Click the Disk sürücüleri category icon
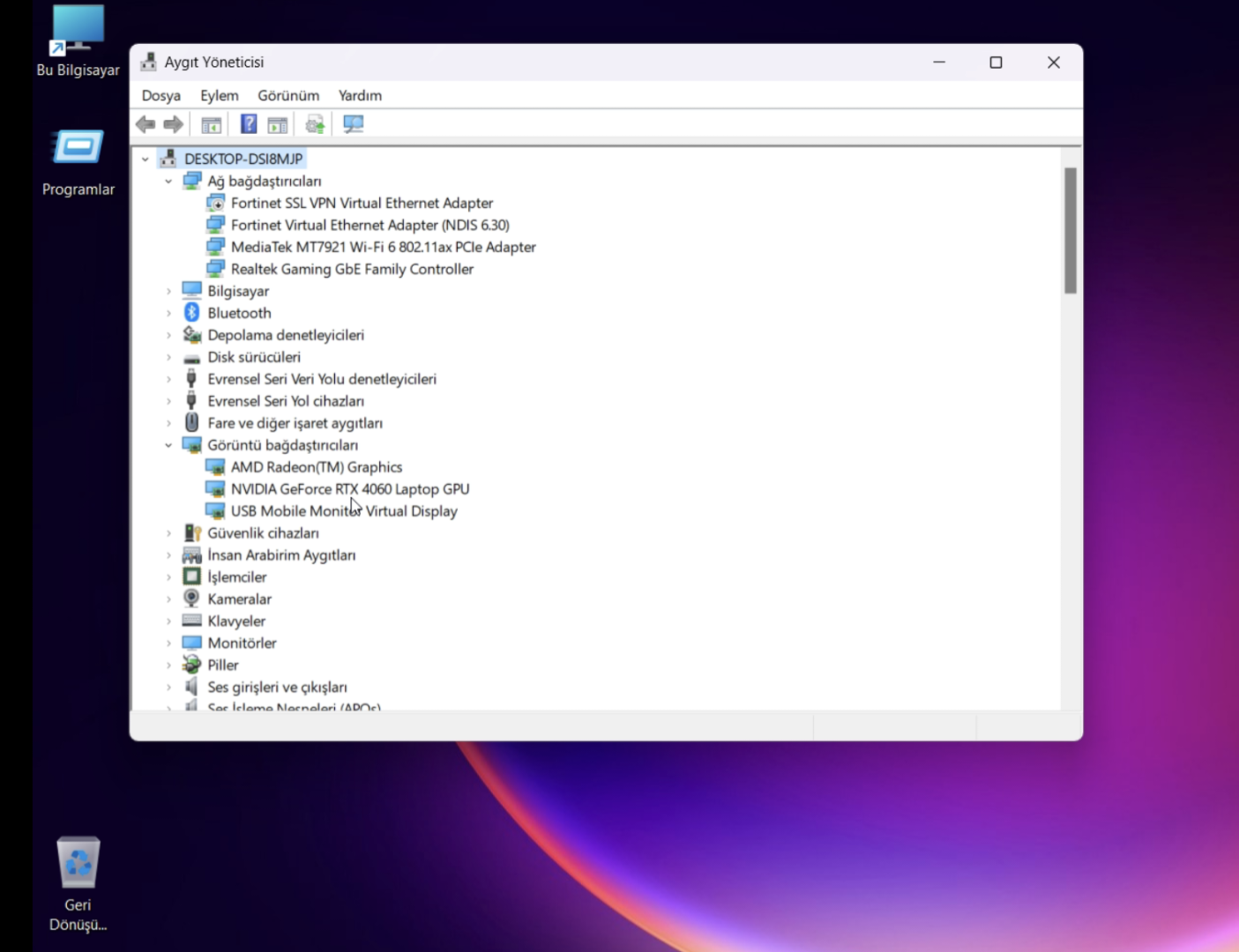This screenshot has height=952, width=1239. pyautogui.click(x=191, y=357)
